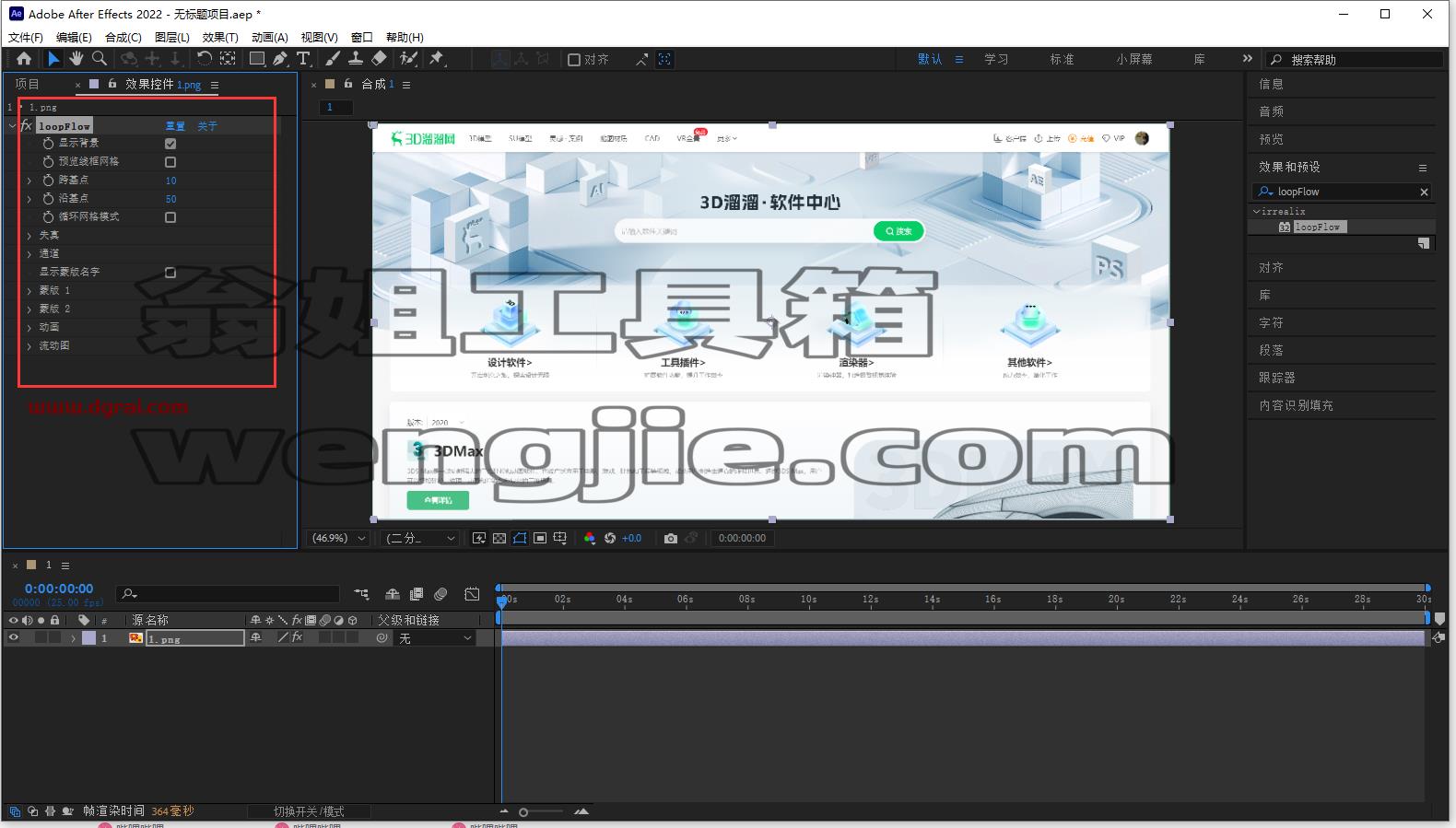This screenshot has width=1456, height=828.
Task: Uncheck the 显示背景 checkbox
Action: coord(170,144)
